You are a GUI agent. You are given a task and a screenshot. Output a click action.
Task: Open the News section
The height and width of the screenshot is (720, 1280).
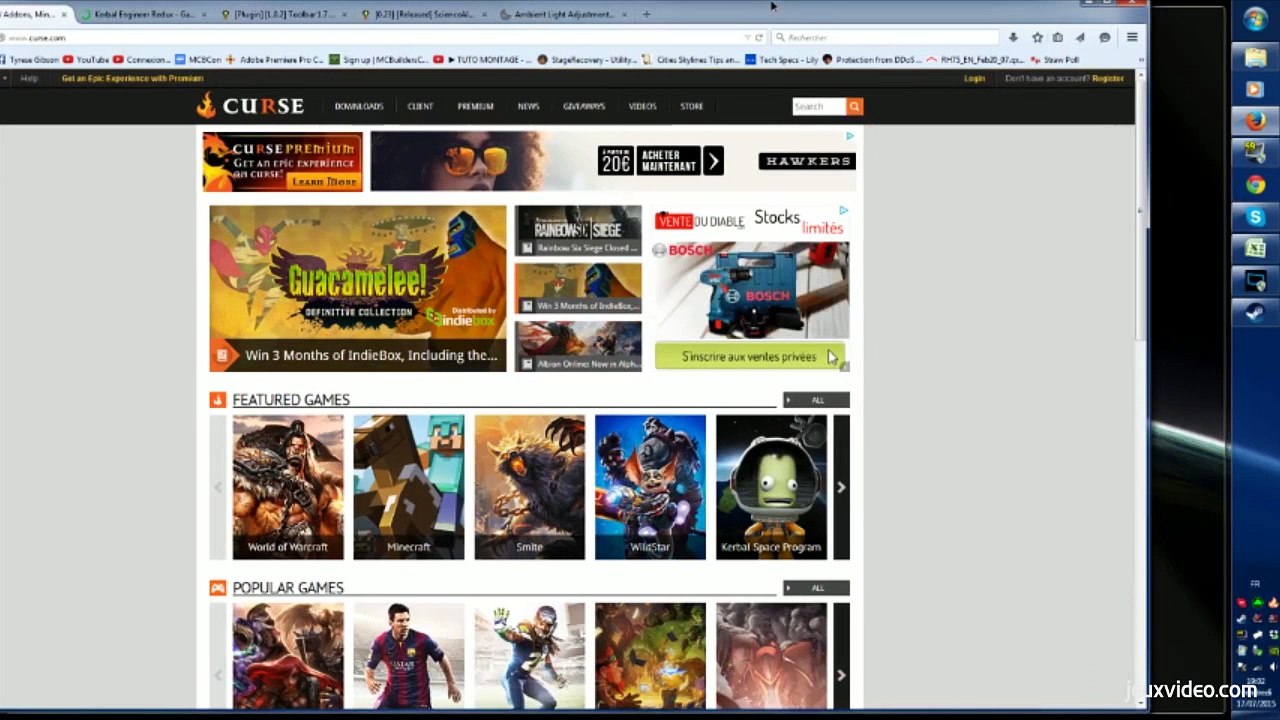point(528,106)
